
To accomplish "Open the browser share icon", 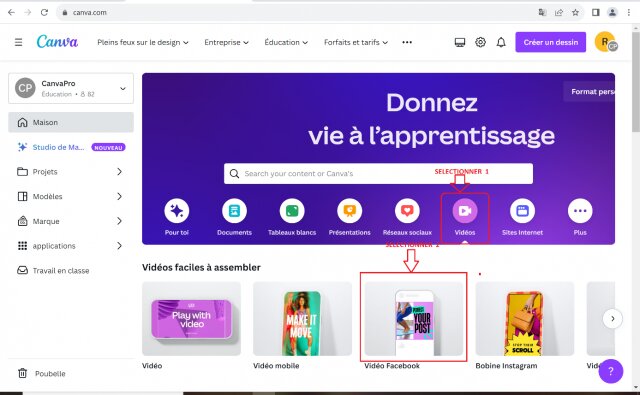I will click(x=559, y=12).
